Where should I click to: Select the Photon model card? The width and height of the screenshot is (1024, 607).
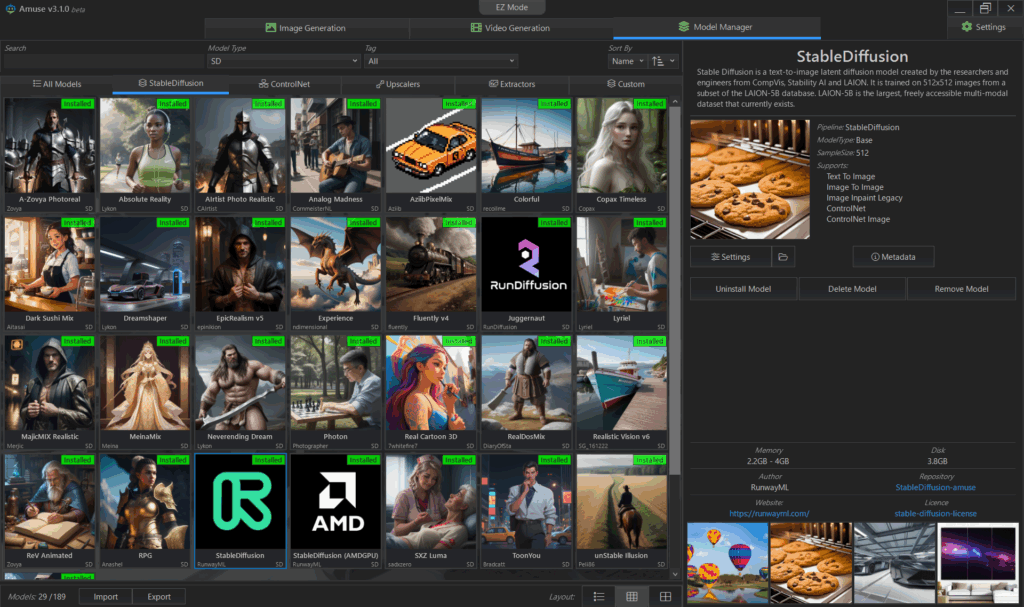(x=336, y=393)
